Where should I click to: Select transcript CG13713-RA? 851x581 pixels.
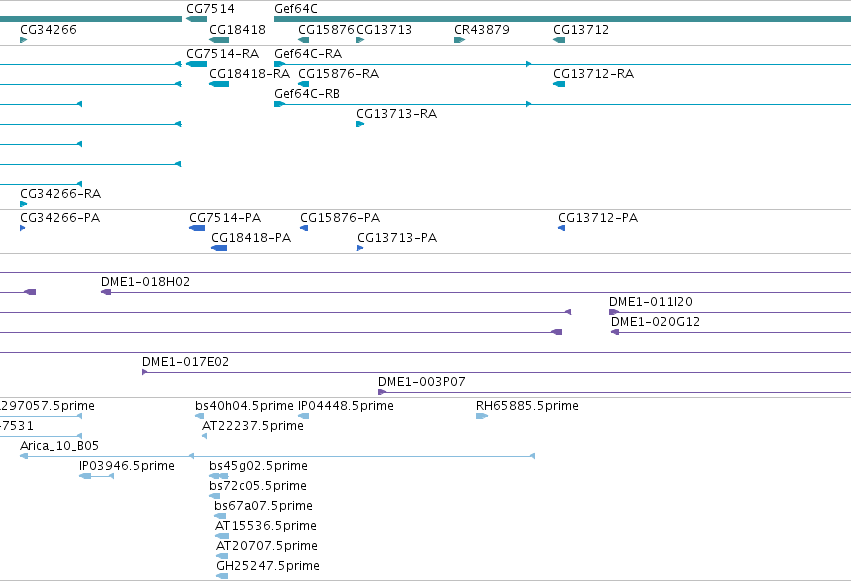coord(396,114)
